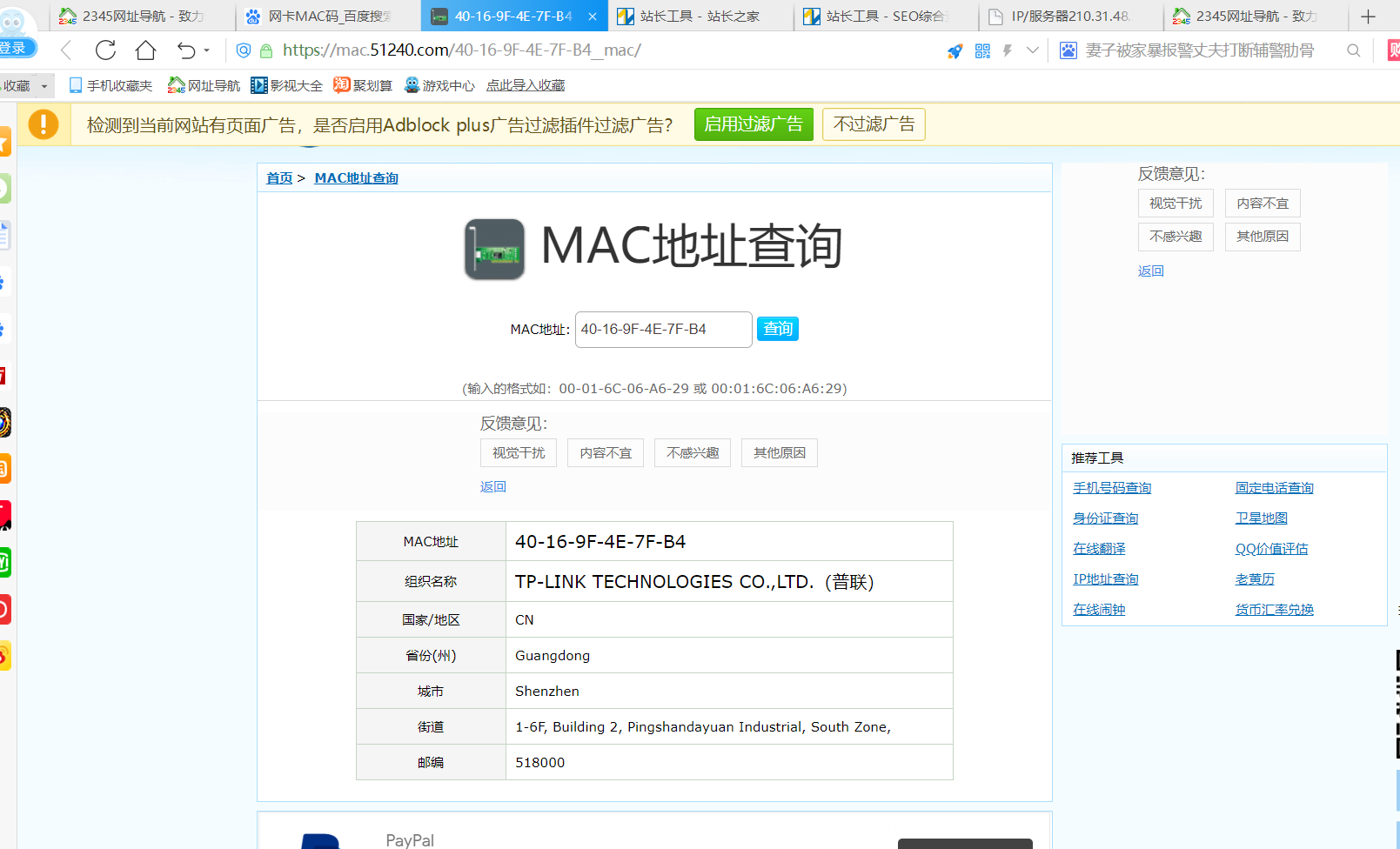Switch to 网卡MAC码_百度搜索 tab
Viewport: 1400px width, 849px height.
point(328,17)
